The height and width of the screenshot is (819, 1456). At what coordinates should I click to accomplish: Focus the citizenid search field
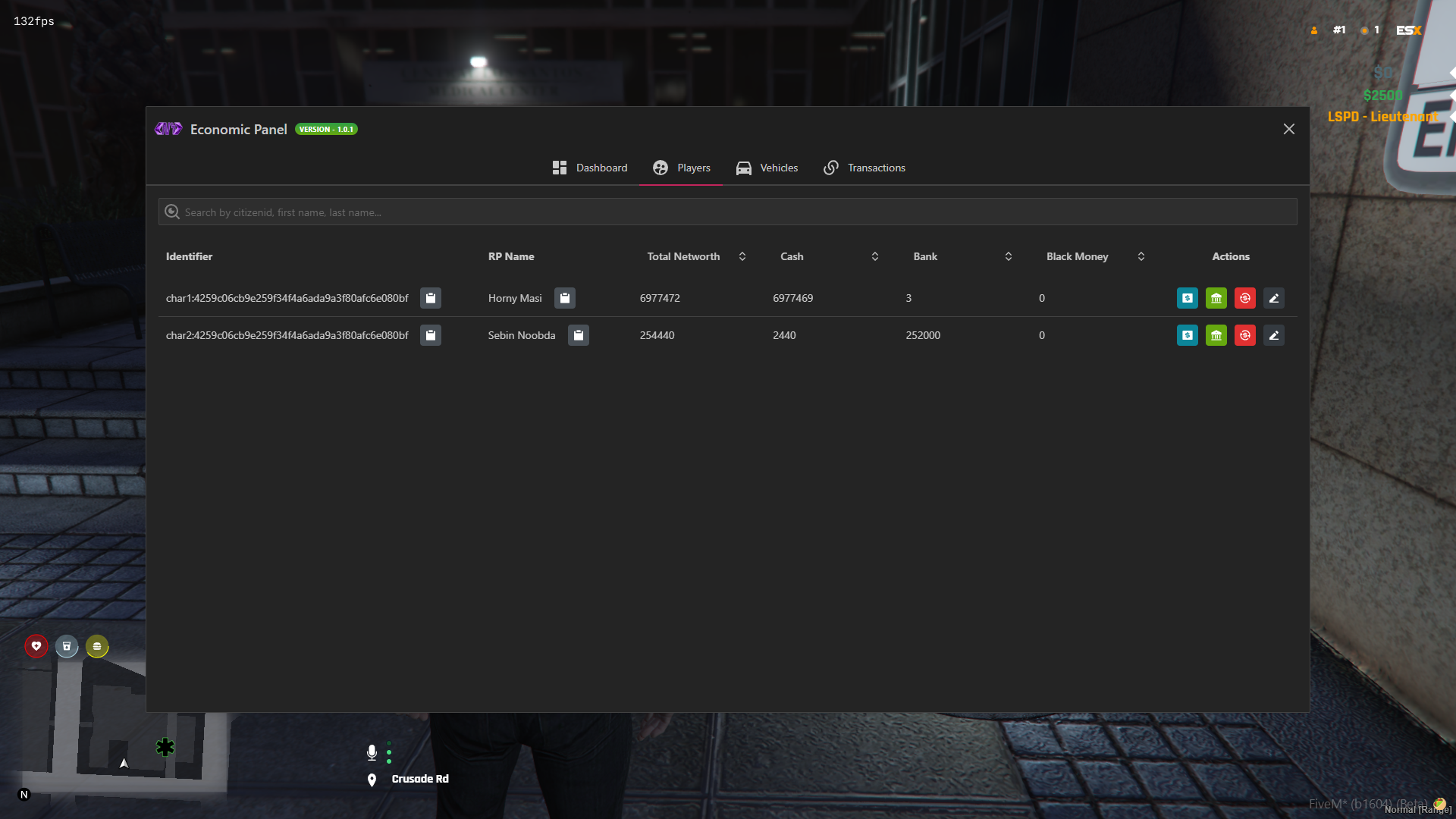pyautogui.click(x=727, y=212)
